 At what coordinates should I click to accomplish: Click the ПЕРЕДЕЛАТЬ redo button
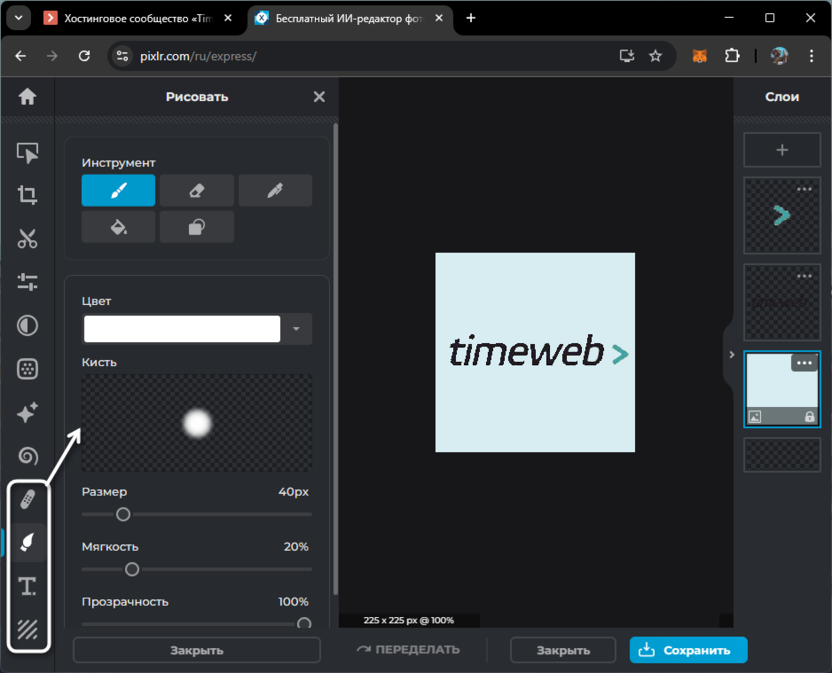pyautogui.click(x=408, y=650)
